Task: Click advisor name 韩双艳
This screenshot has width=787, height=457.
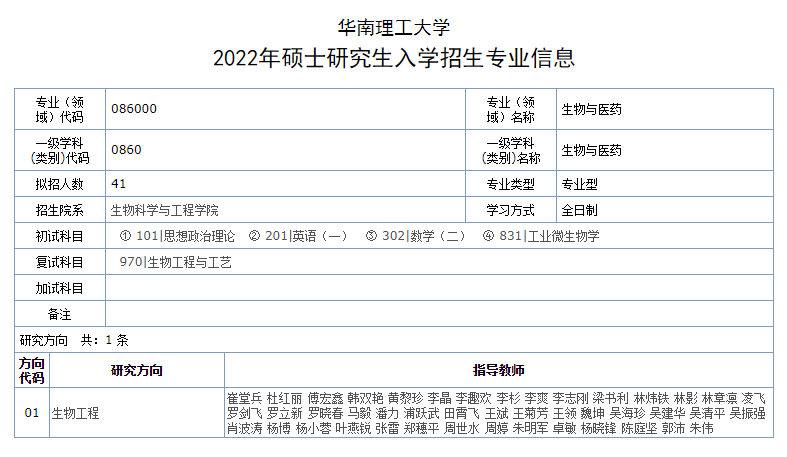Action: pyautogui.click(x=365, y=398)
